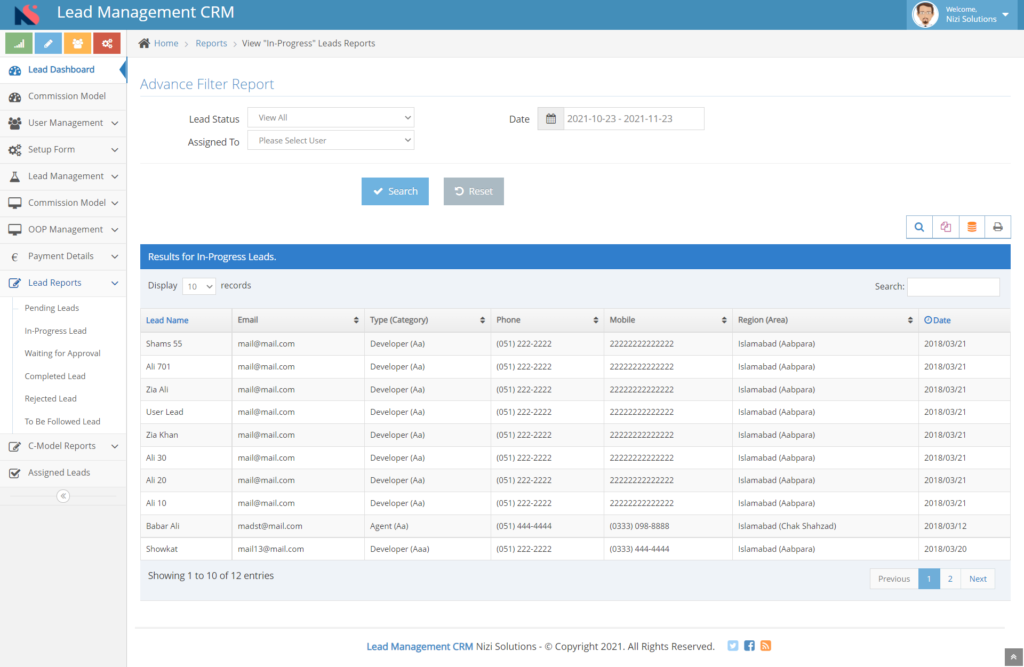
Task: Open the In-Progress Lead report
Action: [x=56, y=331]
